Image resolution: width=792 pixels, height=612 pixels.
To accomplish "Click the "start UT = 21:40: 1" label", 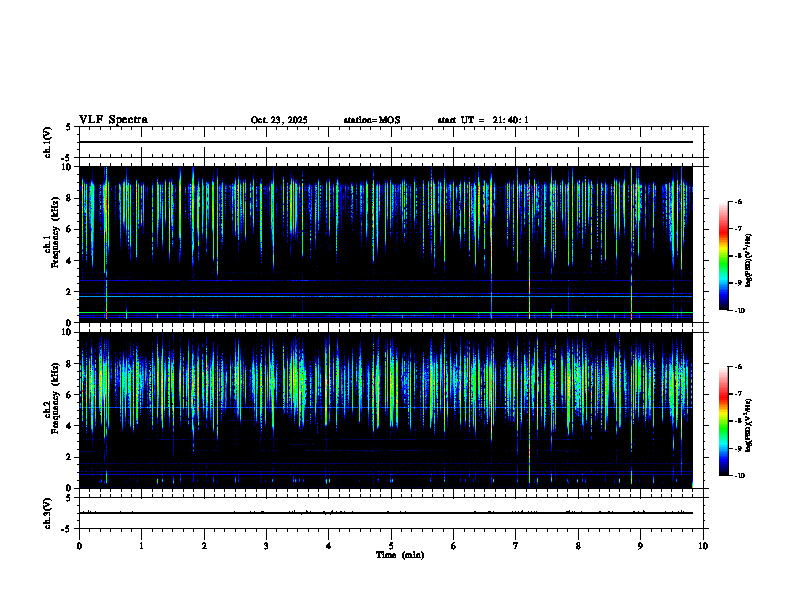I will click(483, 120).
